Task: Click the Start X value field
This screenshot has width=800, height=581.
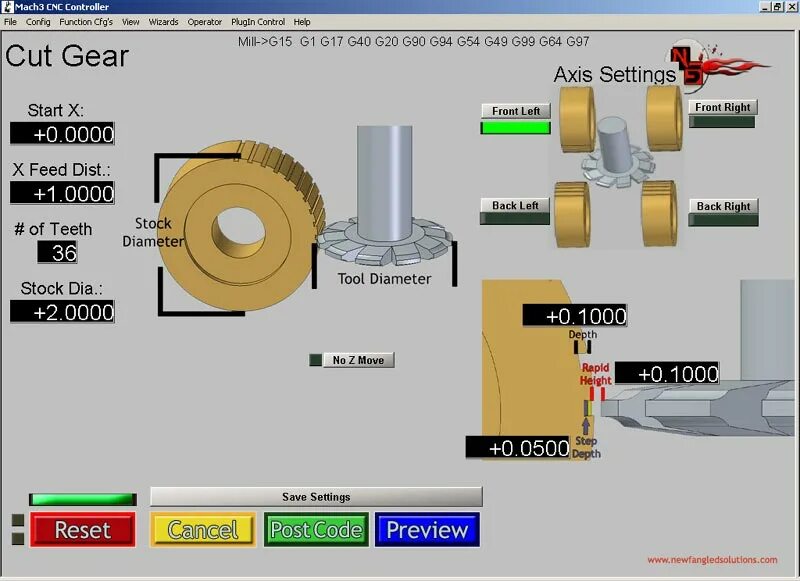Action: [x=62, y=134]
